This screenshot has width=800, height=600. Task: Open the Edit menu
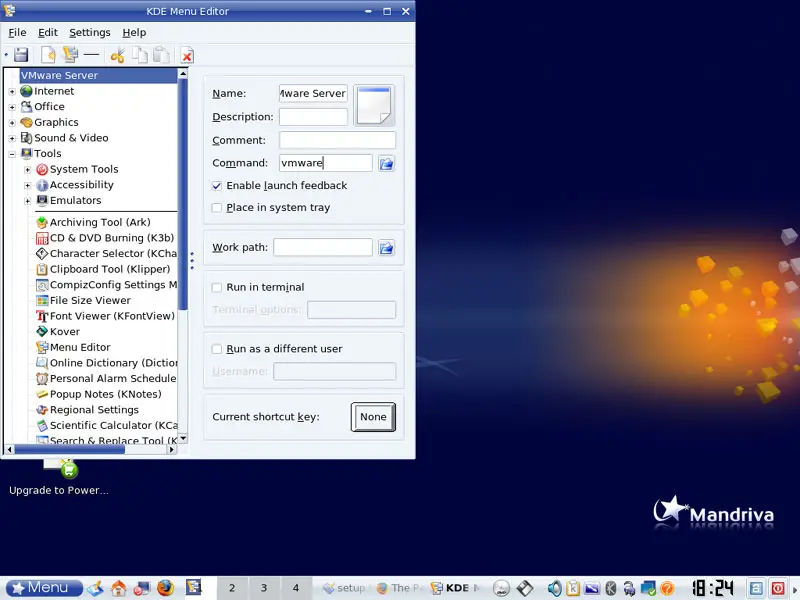tap(47, 33)
